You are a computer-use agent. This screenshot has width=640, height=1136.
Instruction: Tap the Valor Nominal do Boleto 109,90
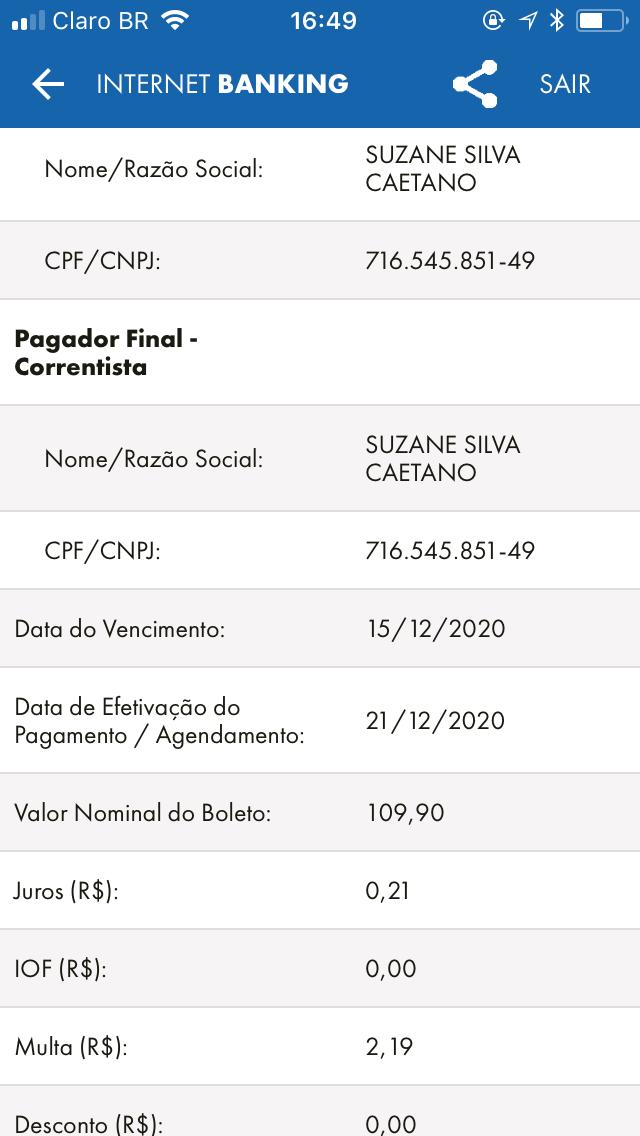pos(405,813)
